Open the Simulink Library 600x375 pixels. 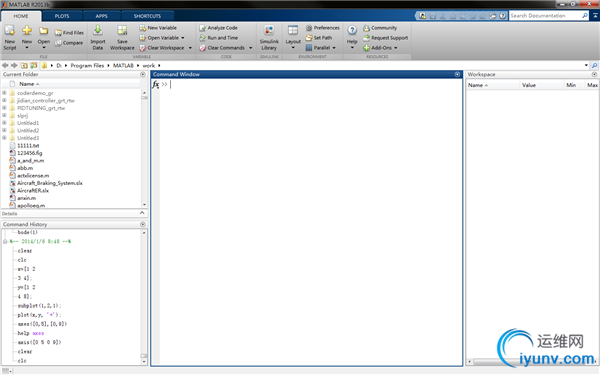[269, 38]
